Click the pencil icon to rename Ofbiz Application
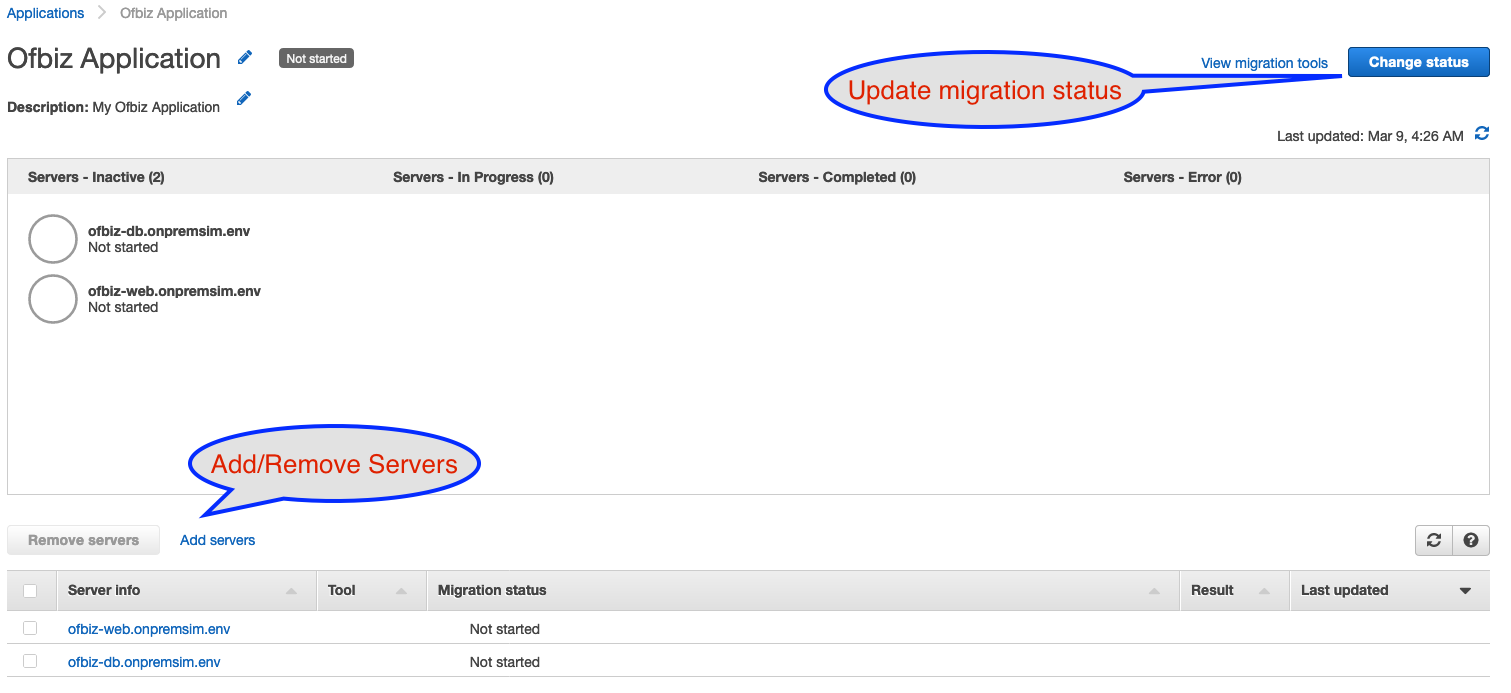 pyautogui.click(x=244, y=57)
